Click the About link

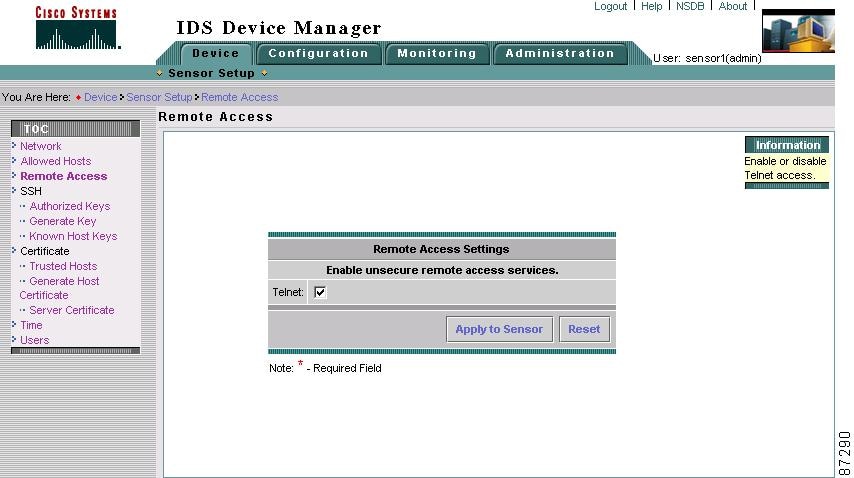(x=733, y=6)
